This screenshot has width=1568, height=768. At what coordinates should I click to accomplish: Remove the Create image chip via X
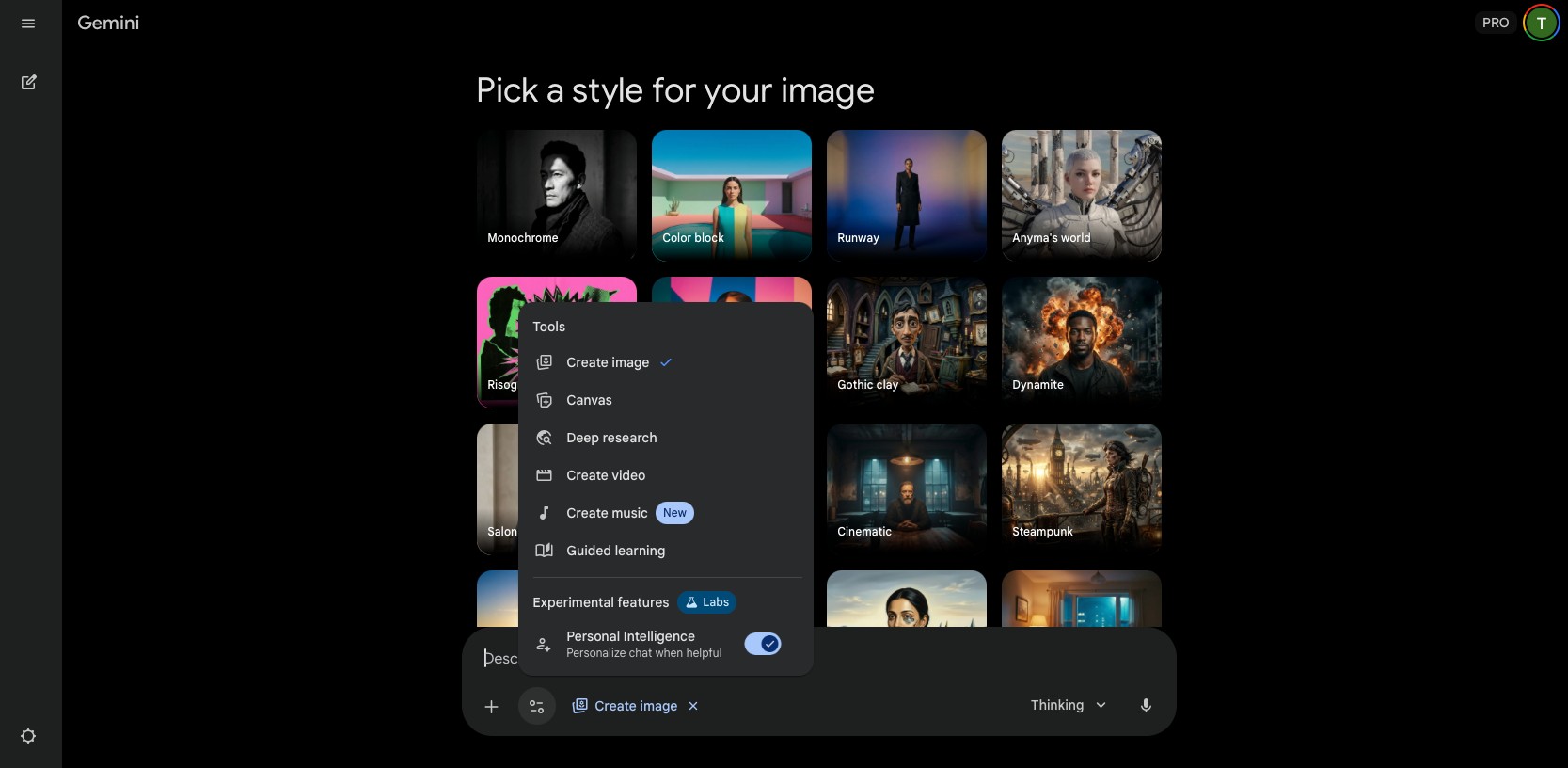coord(693,706)
